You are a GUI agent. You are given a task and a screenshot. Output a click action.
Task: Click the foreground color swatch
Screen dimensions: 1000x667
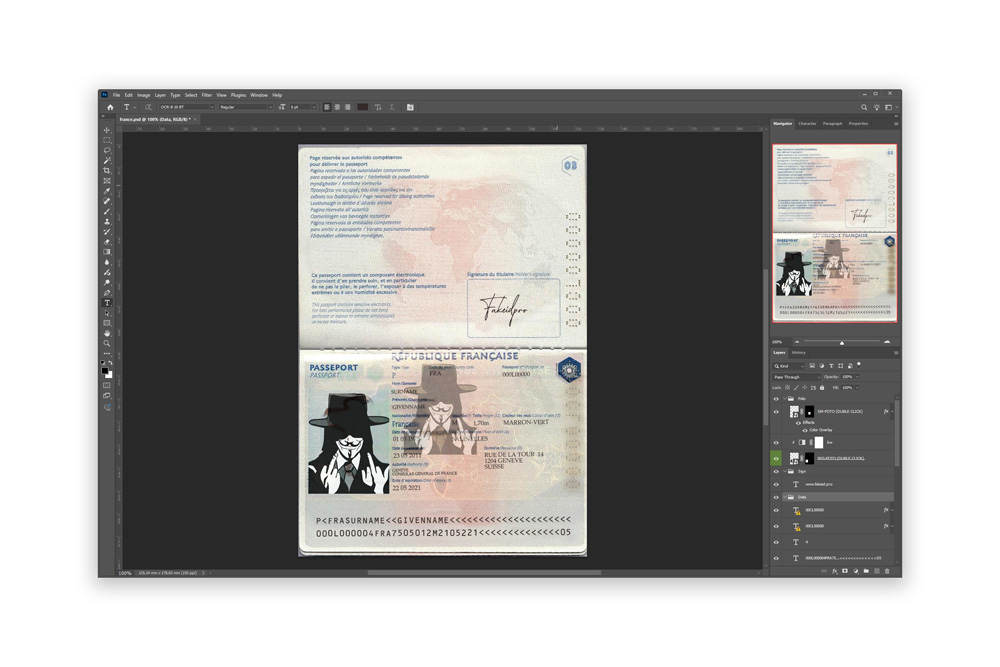click(x=103, y=370)
